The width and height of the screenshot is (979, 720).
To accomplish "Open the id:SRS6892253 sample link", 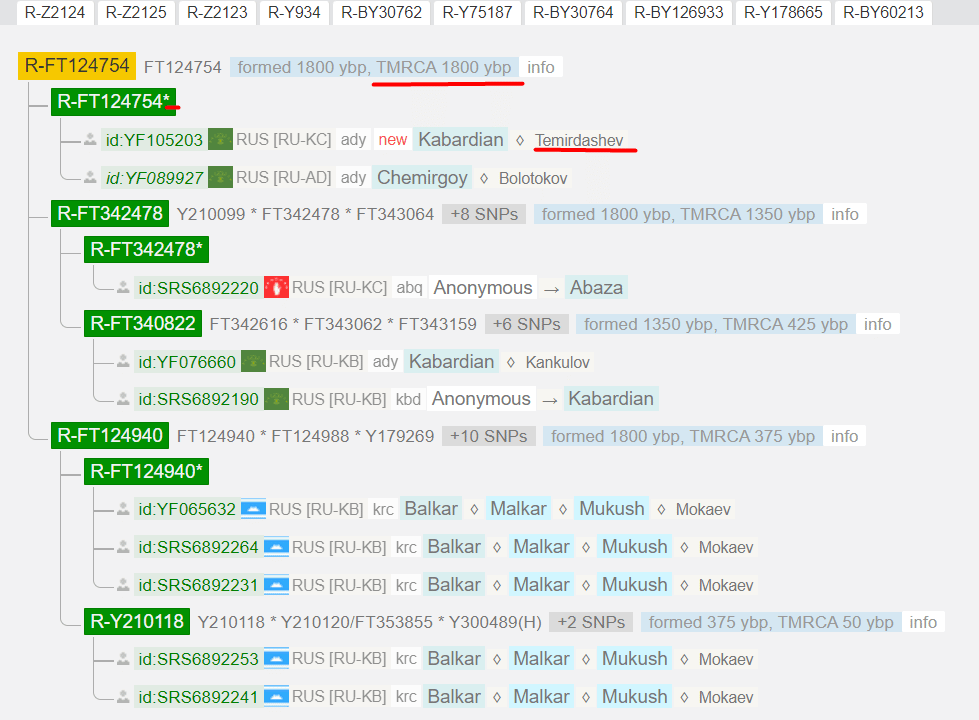I will tap(198, 659).
